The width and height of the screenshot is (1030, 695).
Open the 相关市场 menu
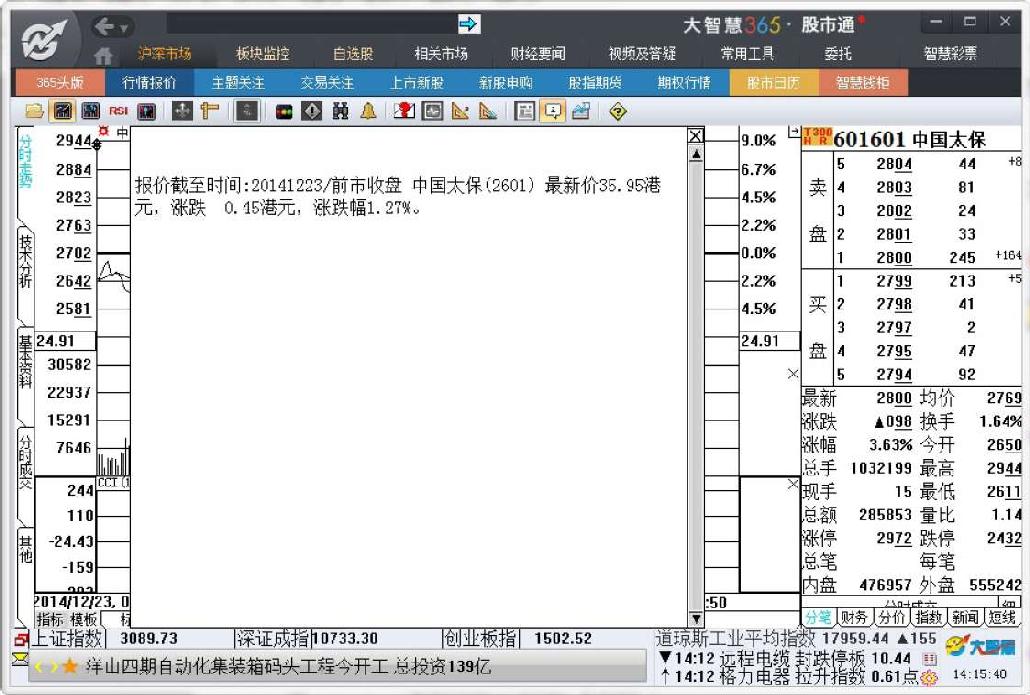[441, 53]
